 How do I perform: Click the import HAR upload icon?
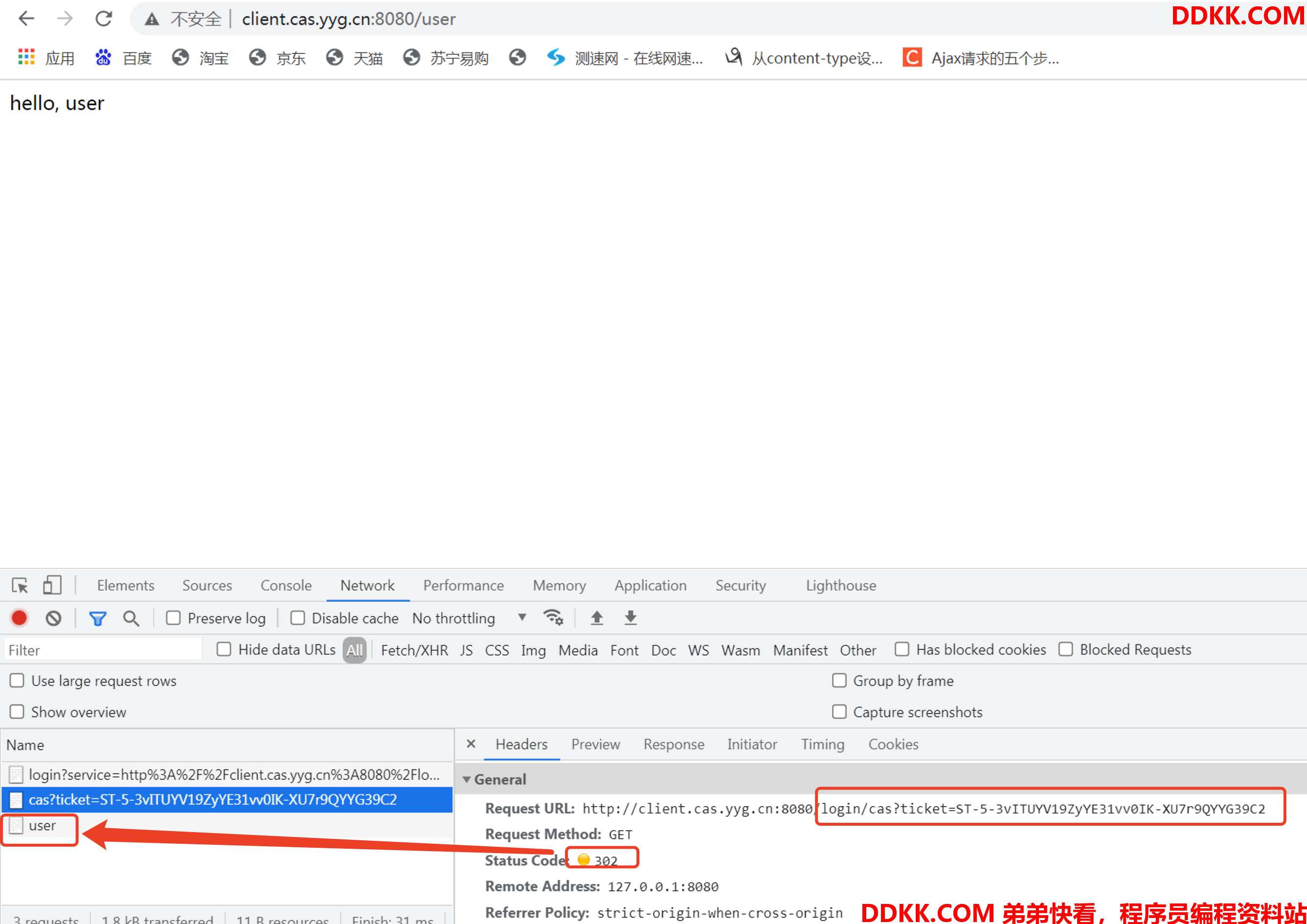click(x=597, y=618)
